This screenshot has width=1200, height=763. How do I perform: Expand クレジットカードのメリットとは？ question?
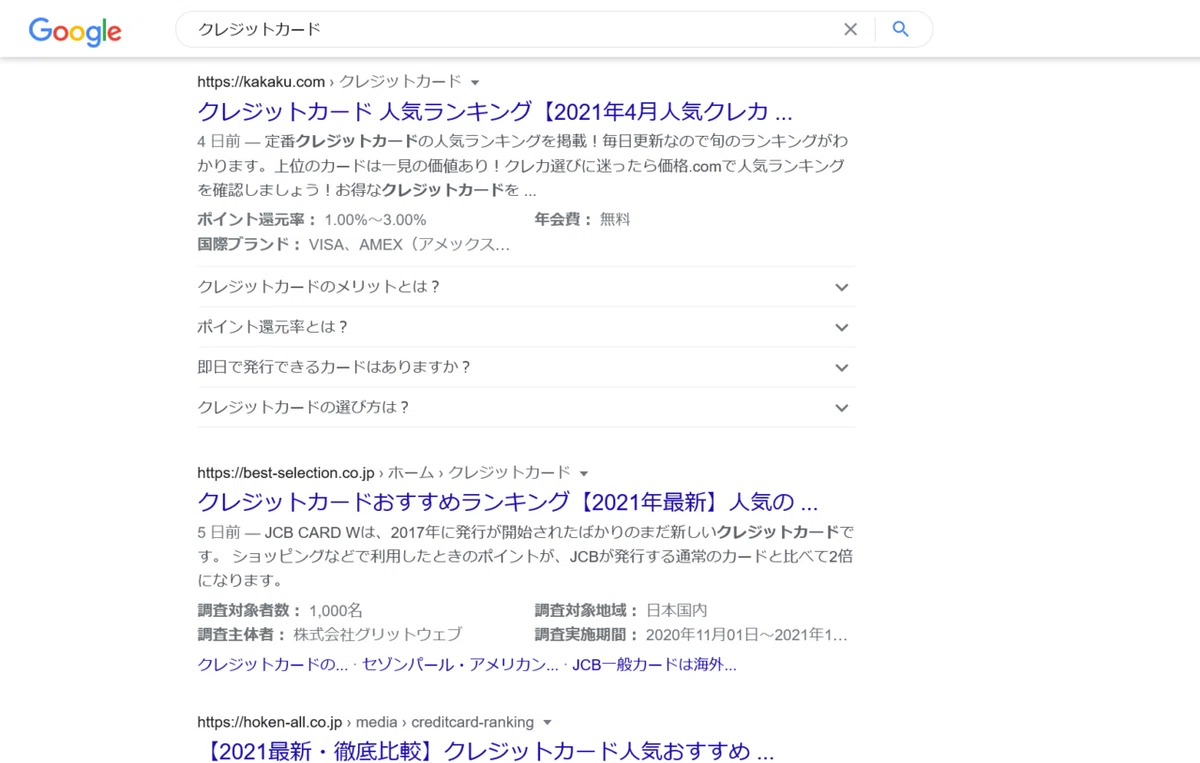[x=526, y=287]
